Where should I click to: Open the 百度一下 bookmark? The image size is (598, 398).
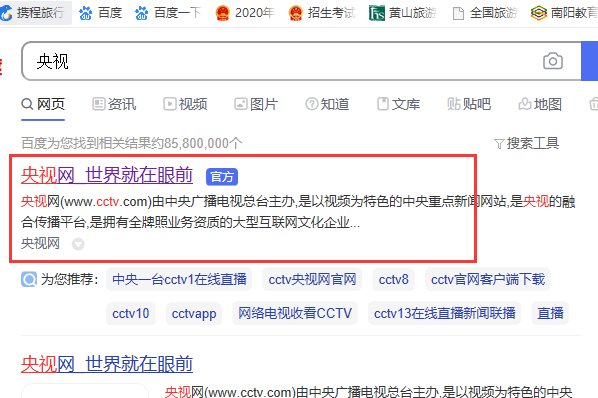coord(168,13)
